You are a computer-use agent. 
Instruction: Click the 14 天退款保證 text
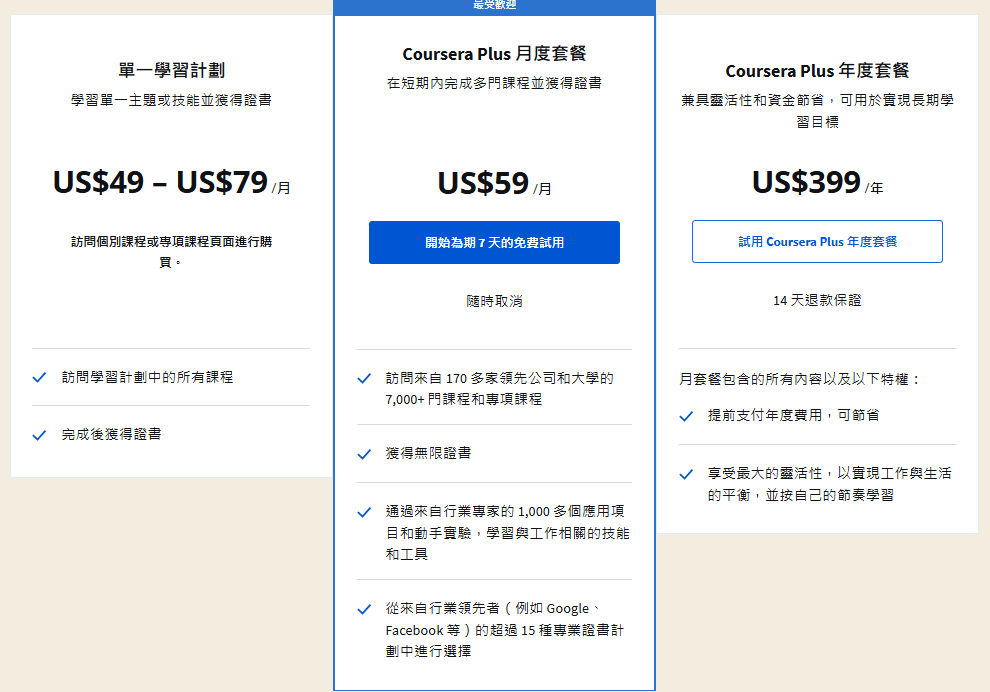[817, 300]
